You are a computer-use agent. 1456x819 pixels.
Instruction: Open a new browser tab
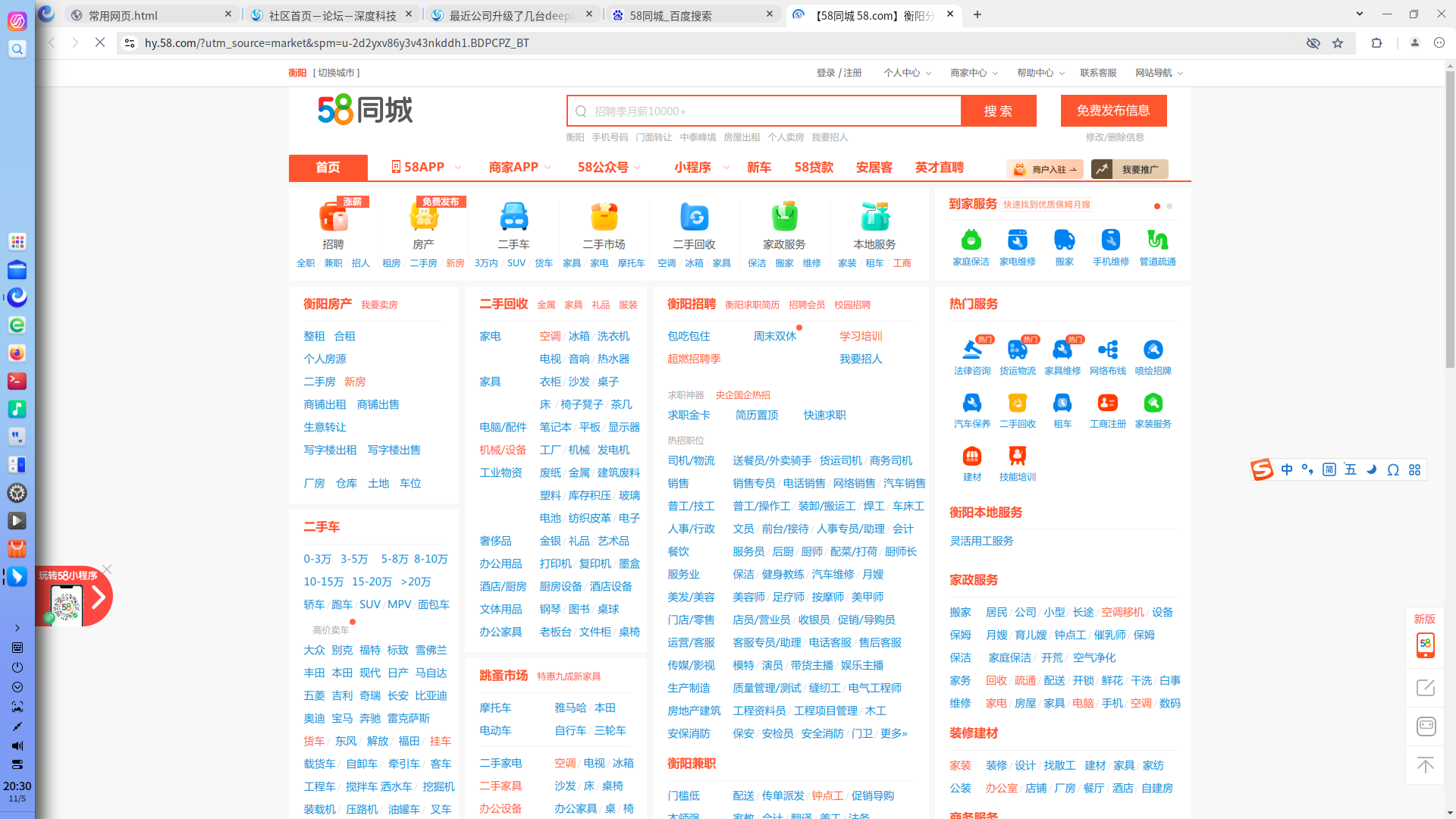[977, 14]
